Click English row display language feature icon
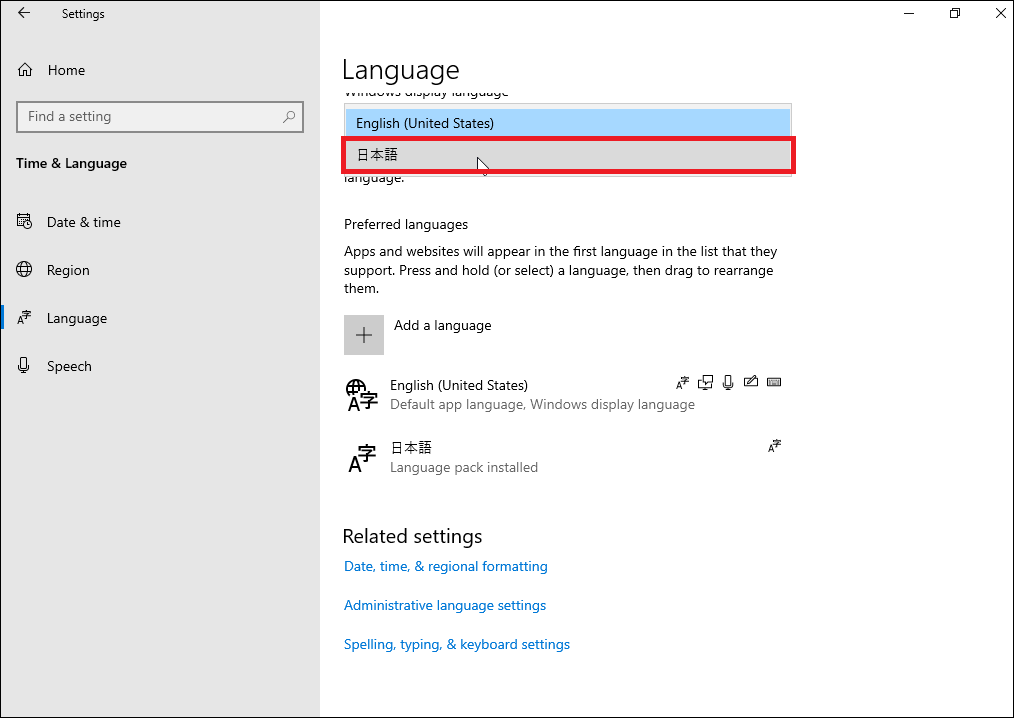Image resolution: width=1014 pixels, height=718 pixels. tap(682, 382)
